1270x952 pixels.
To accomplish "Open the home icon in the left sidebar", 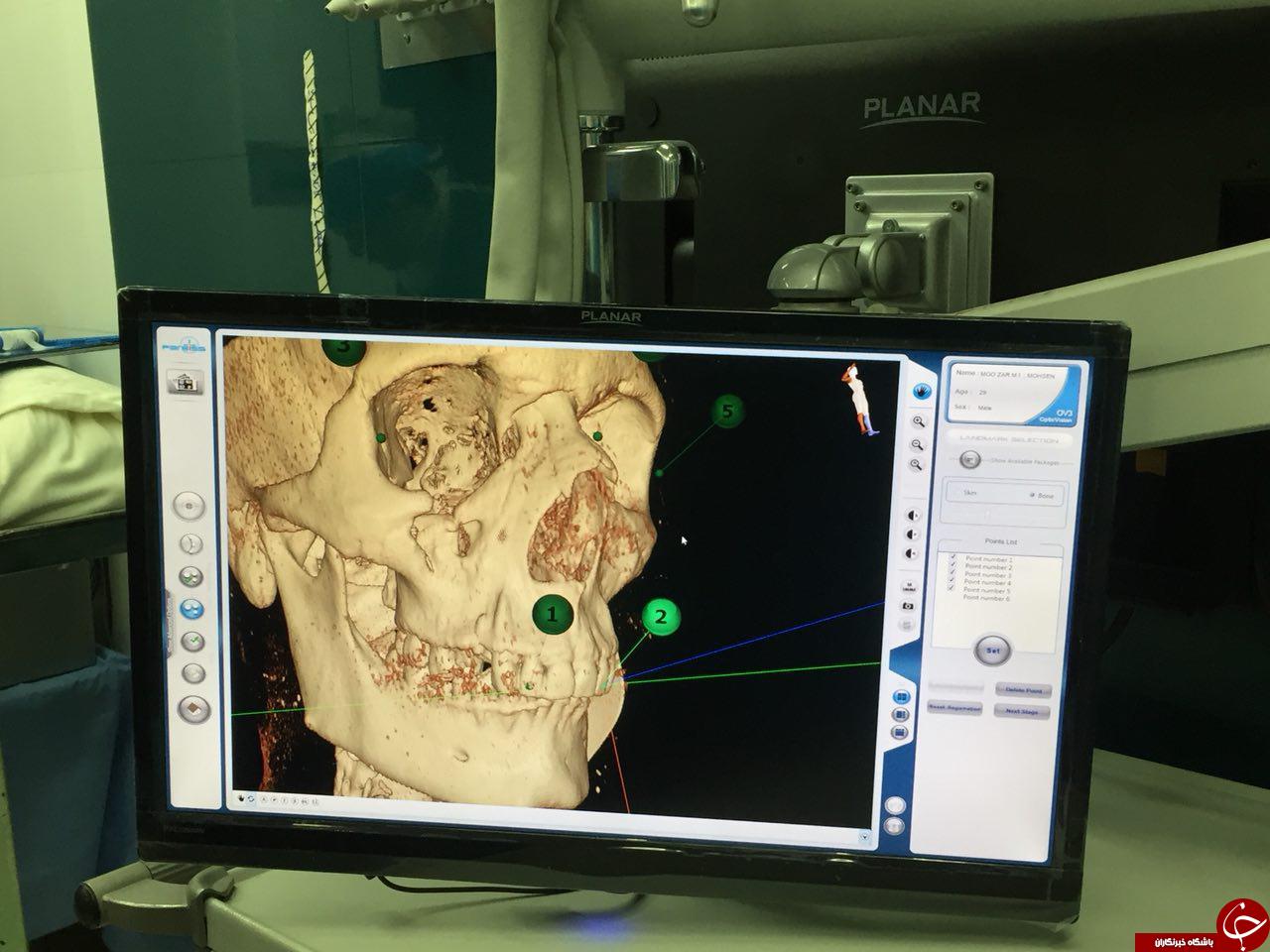I will (x=185, y=382).
